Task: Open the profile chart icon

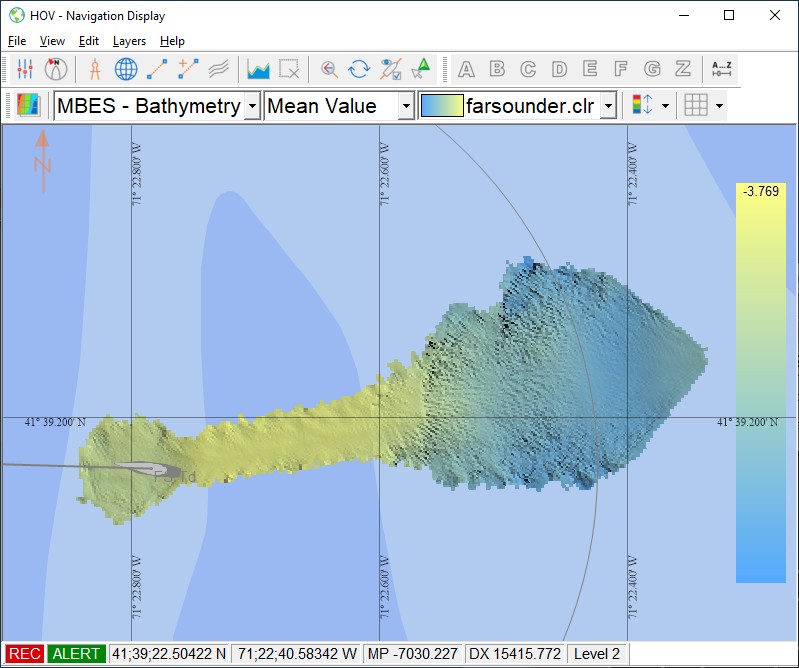Action: click(259, 69)
